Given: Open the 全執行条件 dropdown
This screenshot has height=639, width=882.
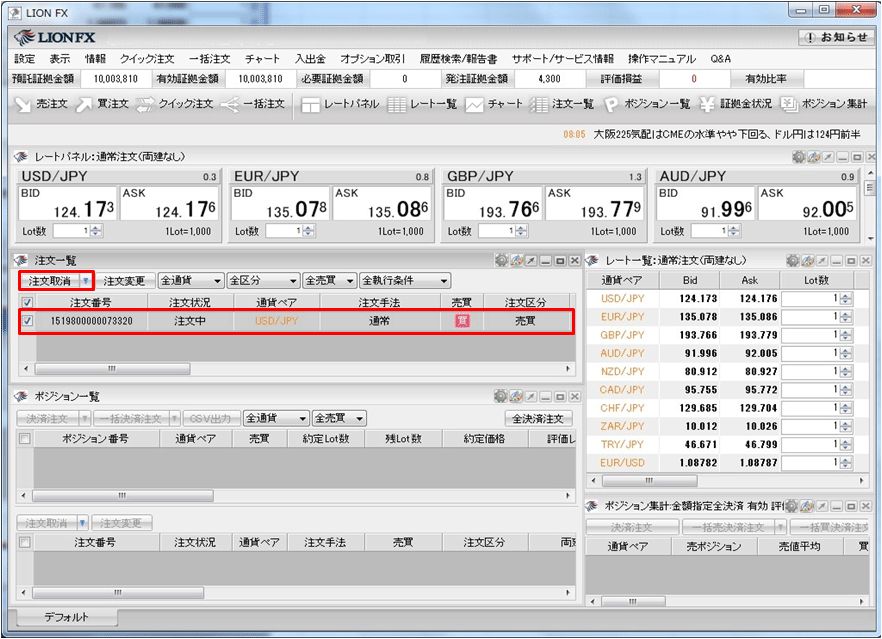Looking at the screenshot, I should 405,280.
